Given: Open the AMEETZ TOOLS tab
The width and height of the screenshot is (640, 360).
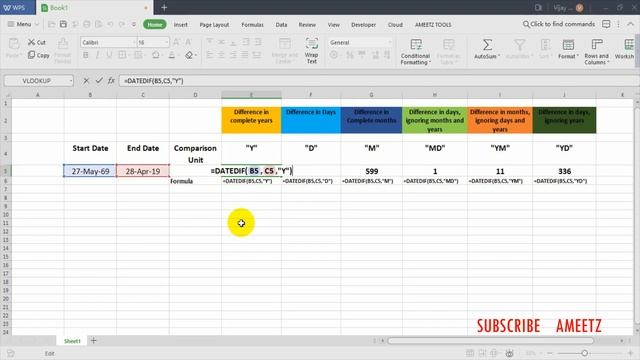Looking at the screenshot, I should 433,24.
